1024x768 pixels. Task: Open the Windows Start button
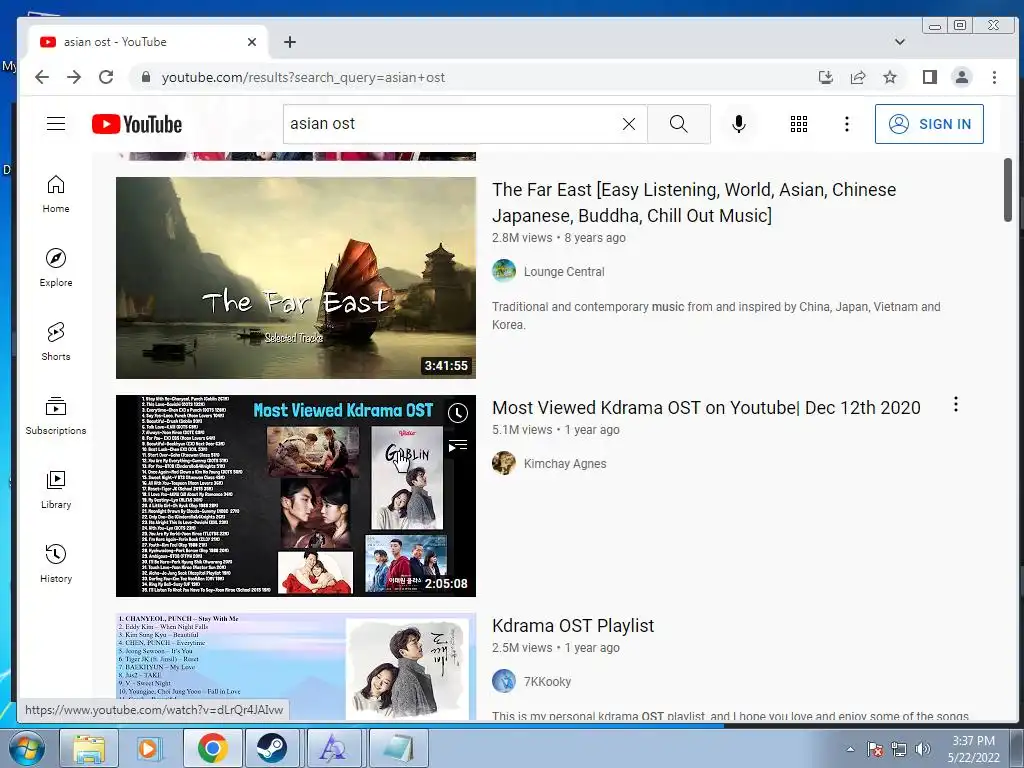(26, 748)
